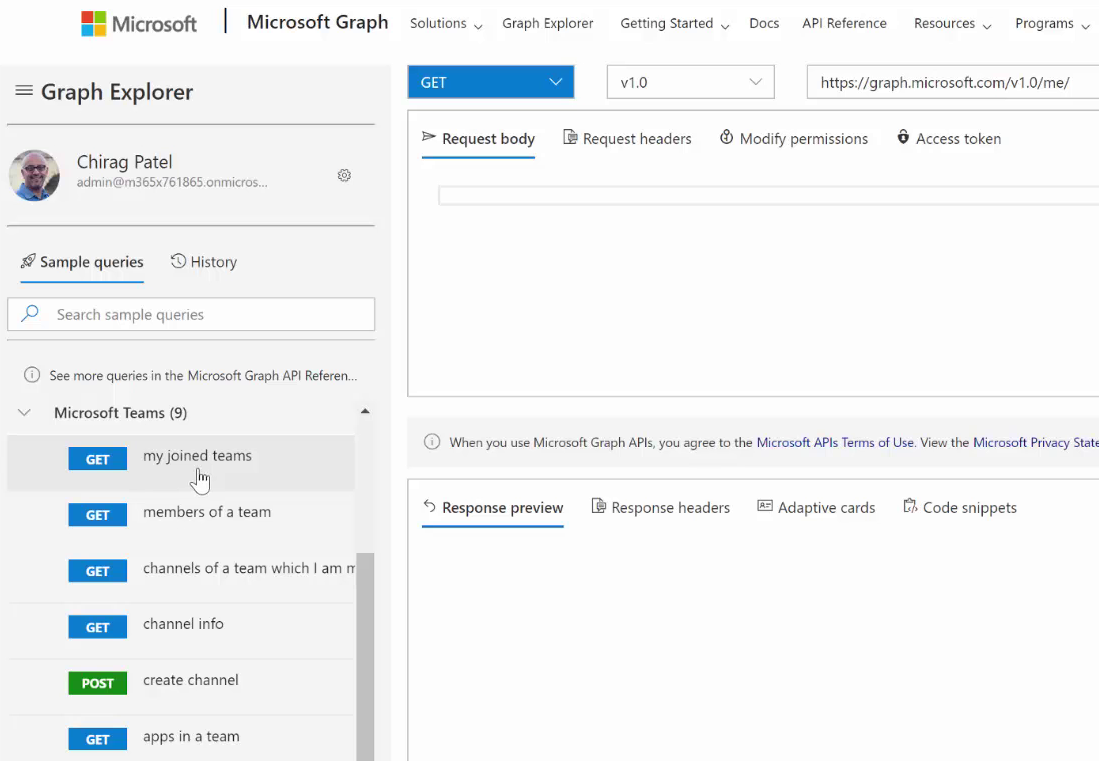Click the Response headers document icon

click(x=599, y=505)
